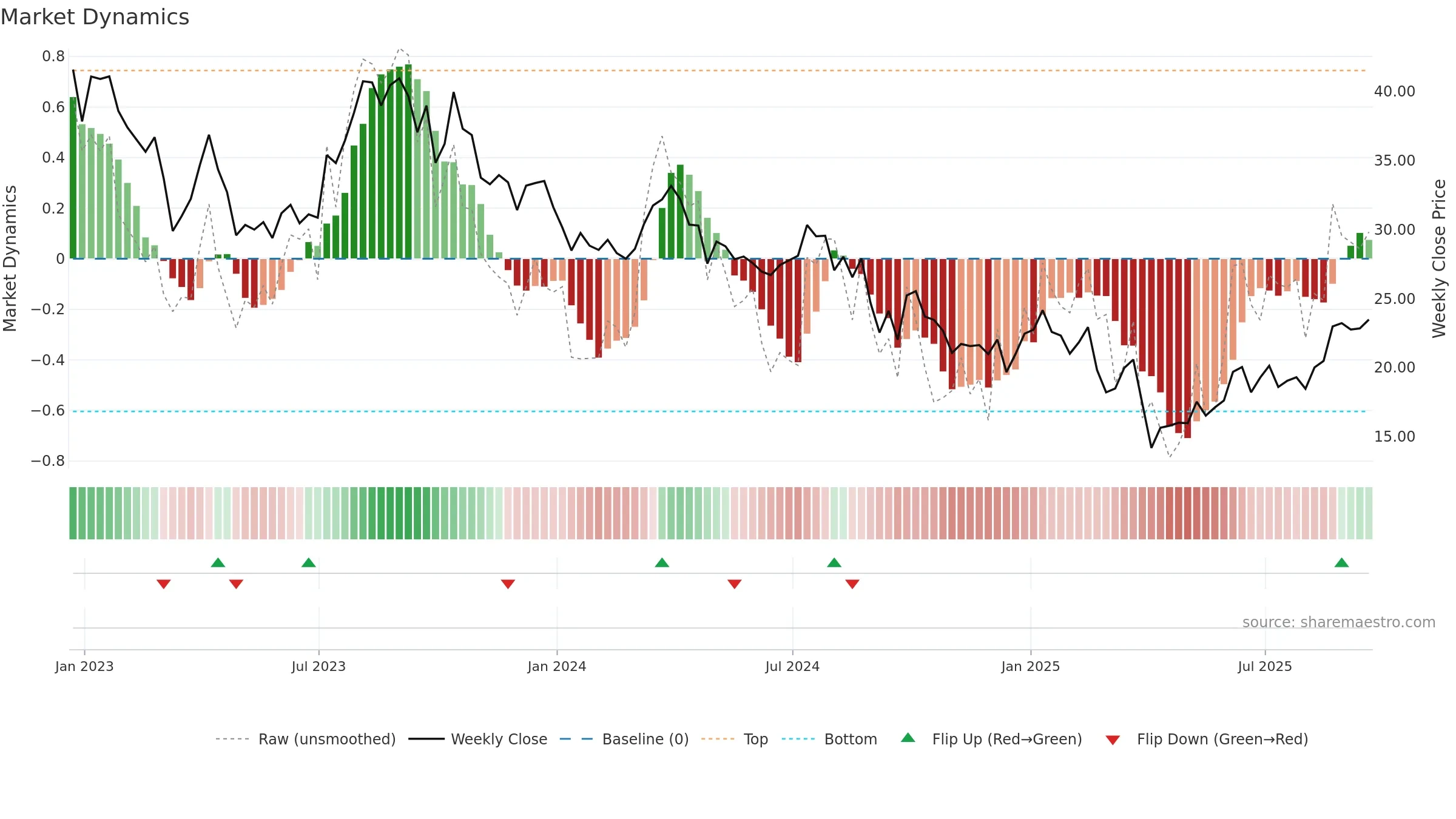Click the 35.00 price axis label
The width and height of the screenshot is (1456, 819).
click(x=1394, y=160)
